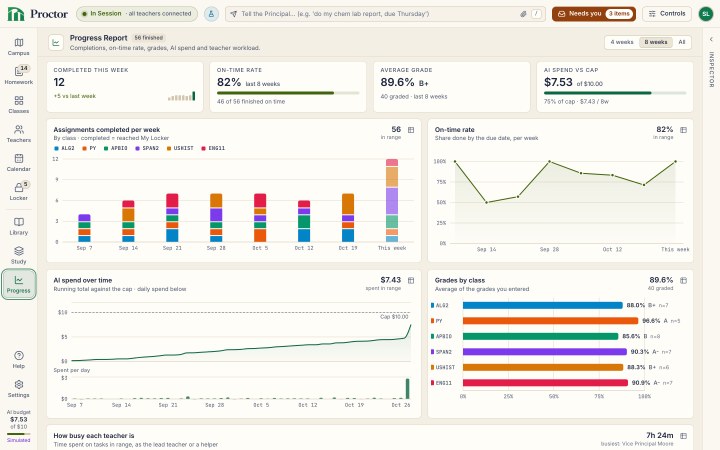Viewport: 720px width, 450px height.
Task: Open Settings in the sidebar
Action: point(18,388)
